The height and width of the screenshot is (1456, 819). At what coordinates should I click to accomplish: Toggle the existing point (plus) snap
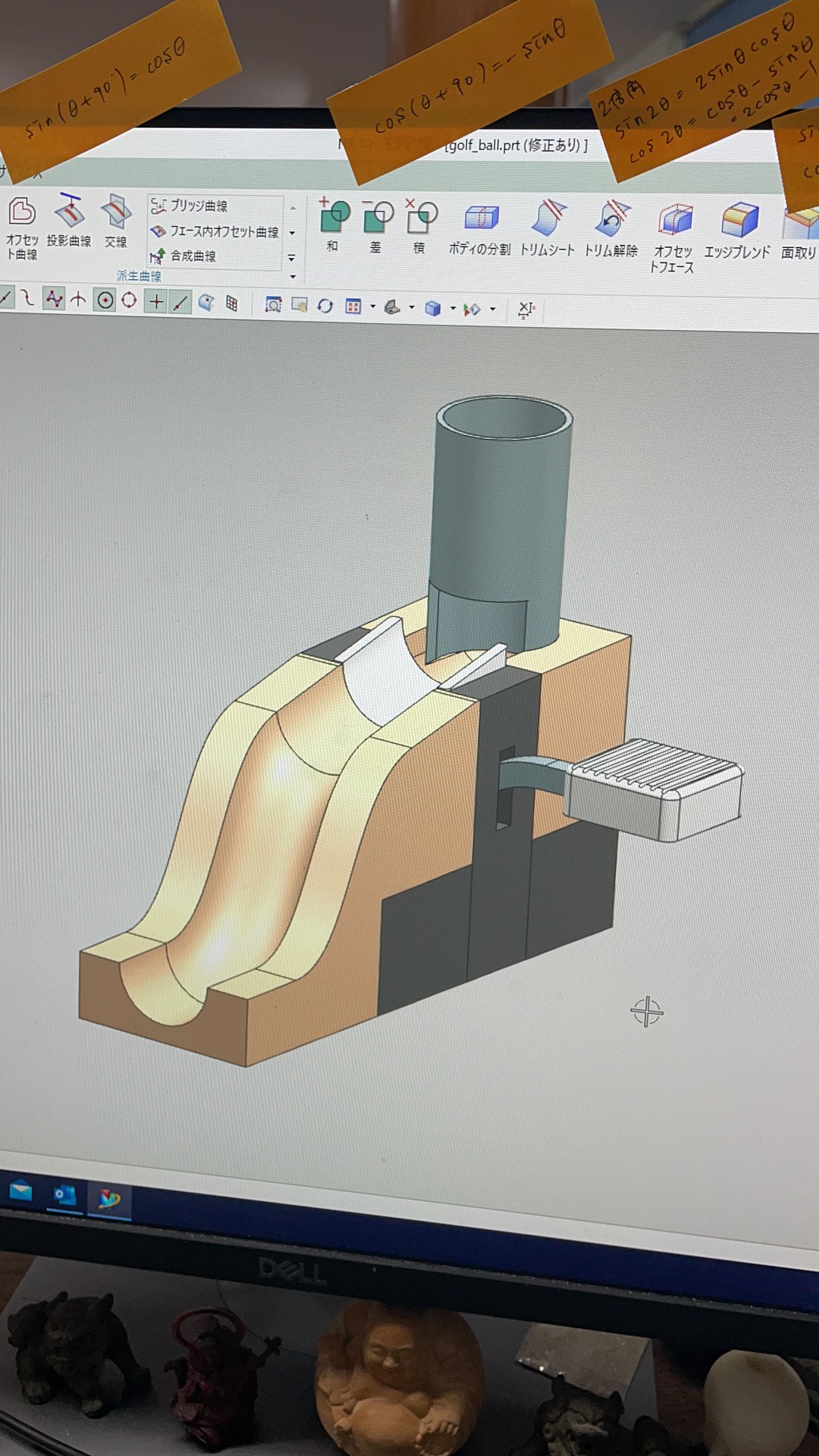[155, 302]
